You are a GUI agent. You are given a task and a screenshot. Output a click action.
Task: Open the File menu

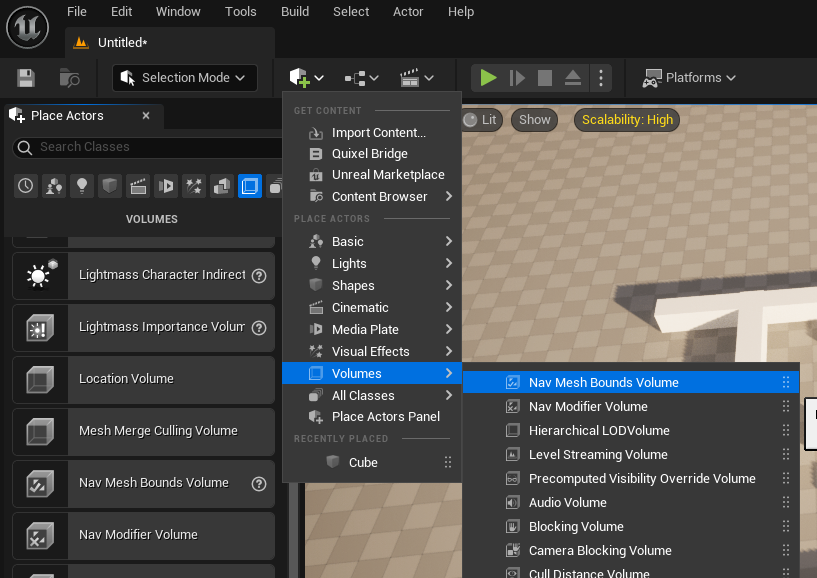(x=77, y=11)
